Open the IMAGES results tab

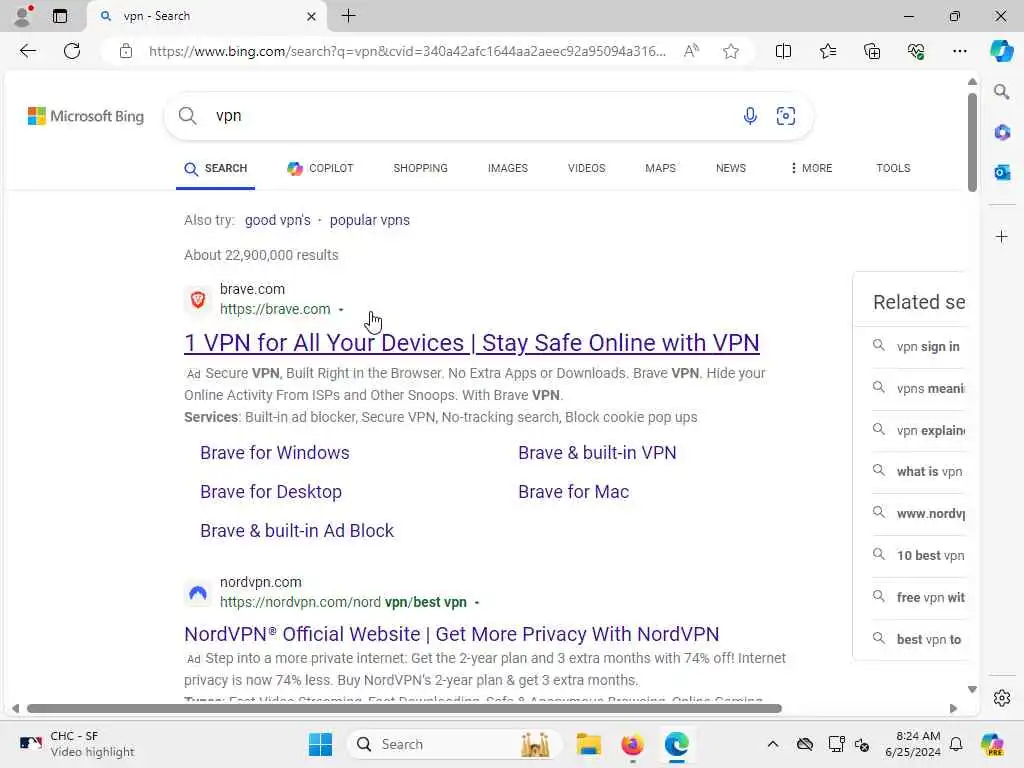pyautogui.click(x=507, y=168)
